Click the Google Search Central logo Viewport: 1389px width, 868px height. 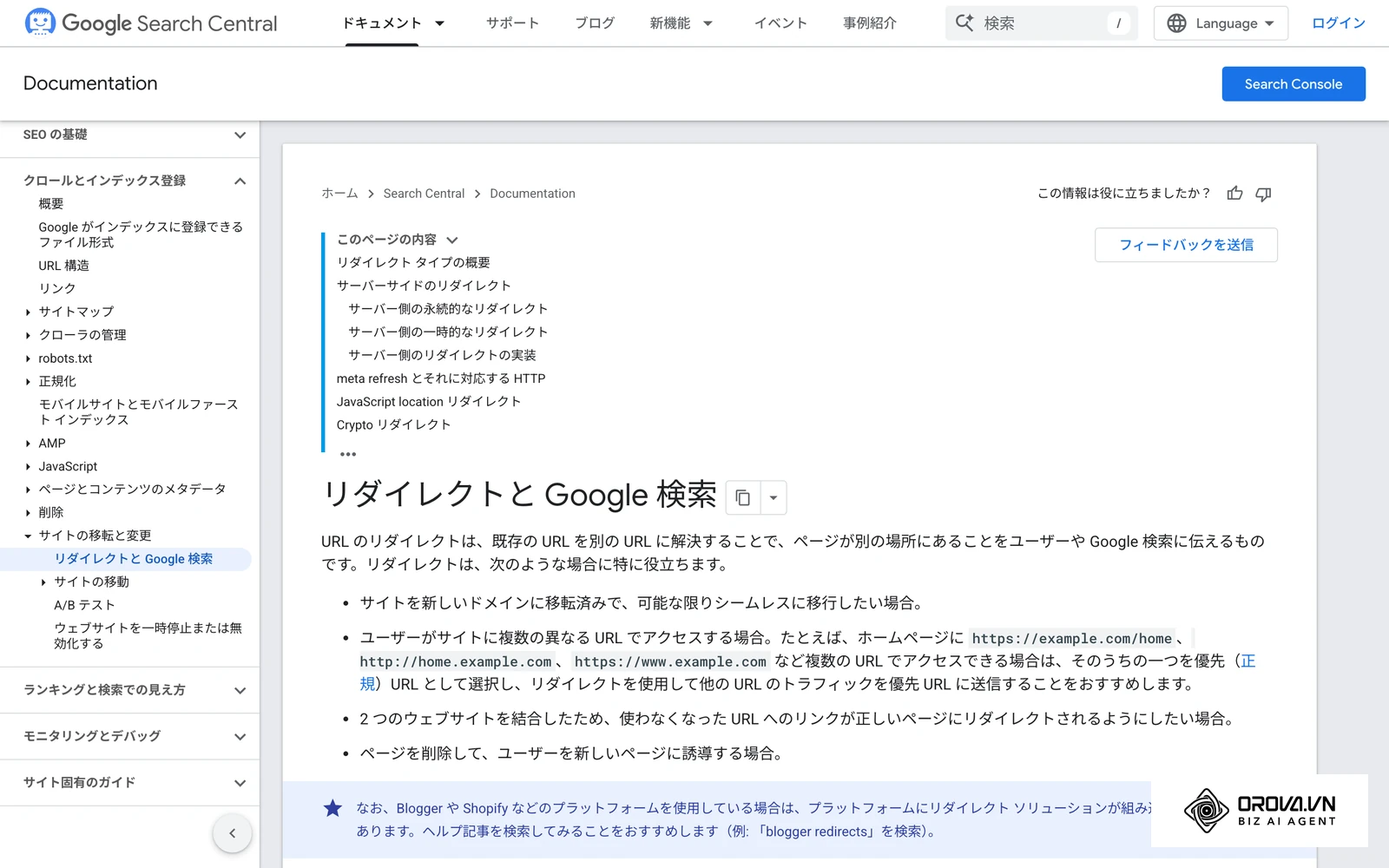151,23
